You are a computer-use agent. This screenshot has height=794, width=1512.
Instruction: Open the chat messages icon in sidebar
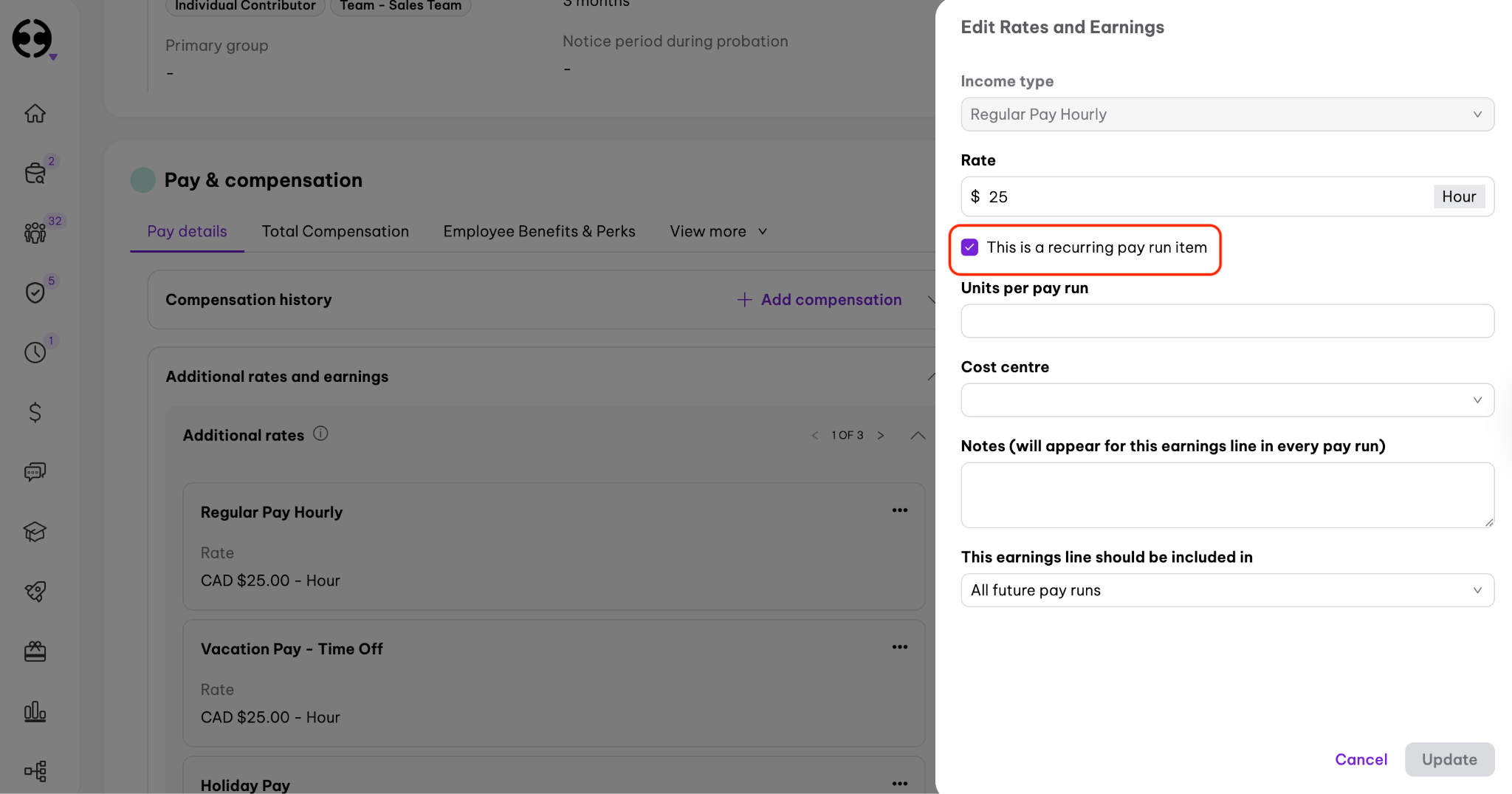point(35,472)
